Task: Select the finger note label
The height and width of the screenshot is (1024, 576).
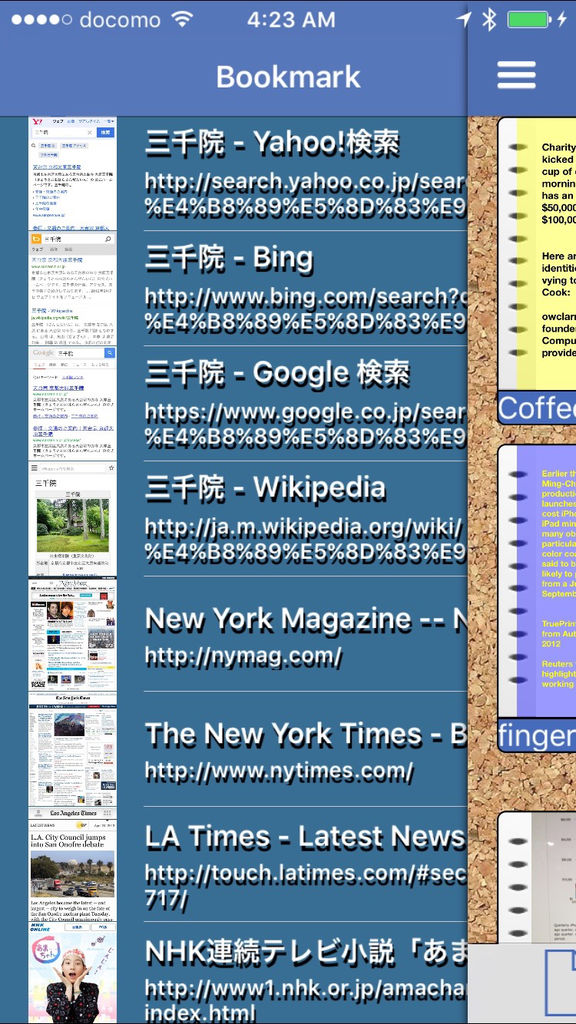Action: coord(537,736)
